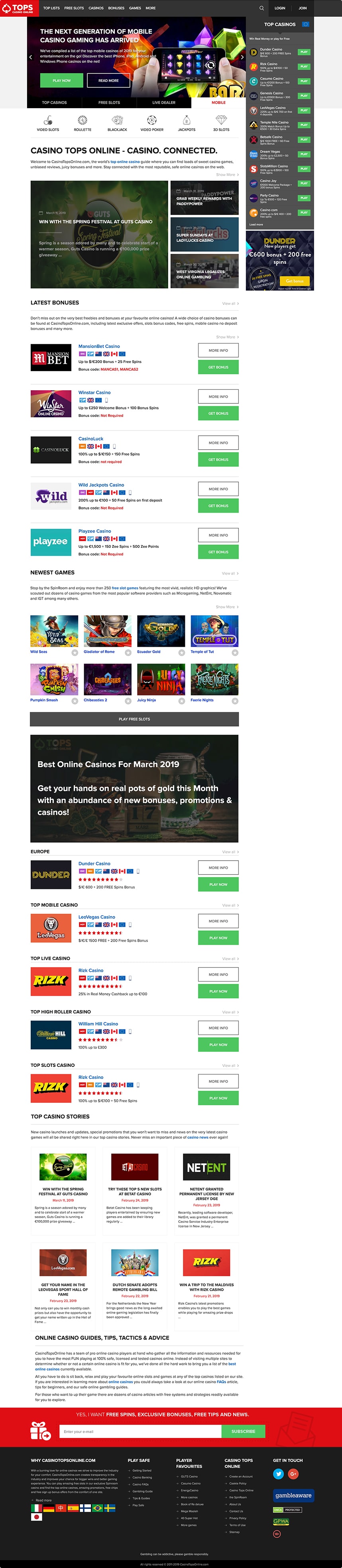Screen dimensions: 342x1568
Task: Favorite the Wild Seas game star
Action: 75,652
